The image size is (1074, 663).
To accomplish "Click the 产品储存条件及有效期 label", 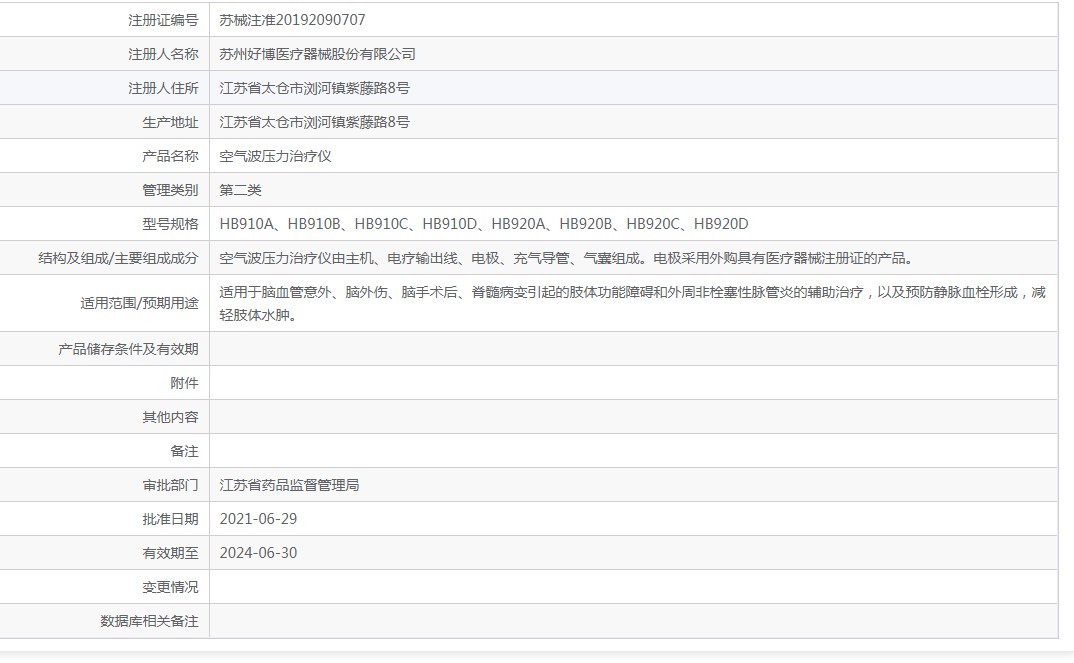I will [128, 349].
